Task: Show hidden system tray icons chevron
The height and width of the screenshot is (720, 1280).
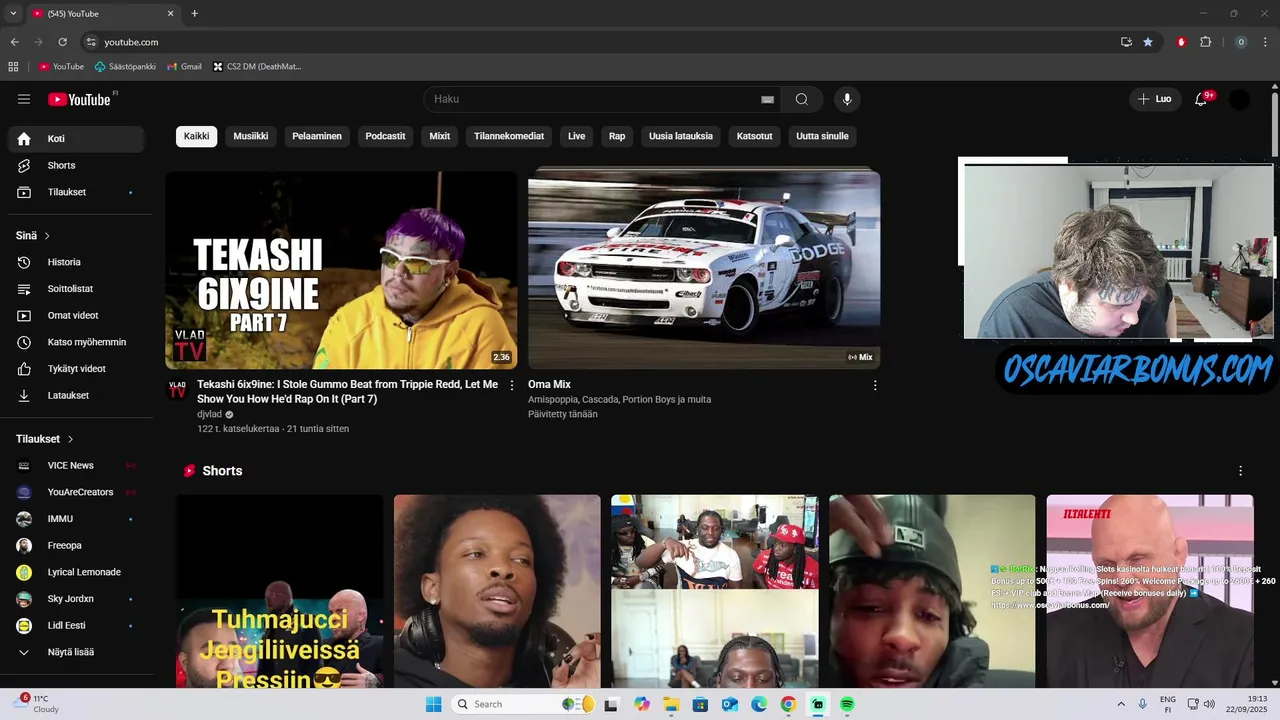Action: (1120, 704)
